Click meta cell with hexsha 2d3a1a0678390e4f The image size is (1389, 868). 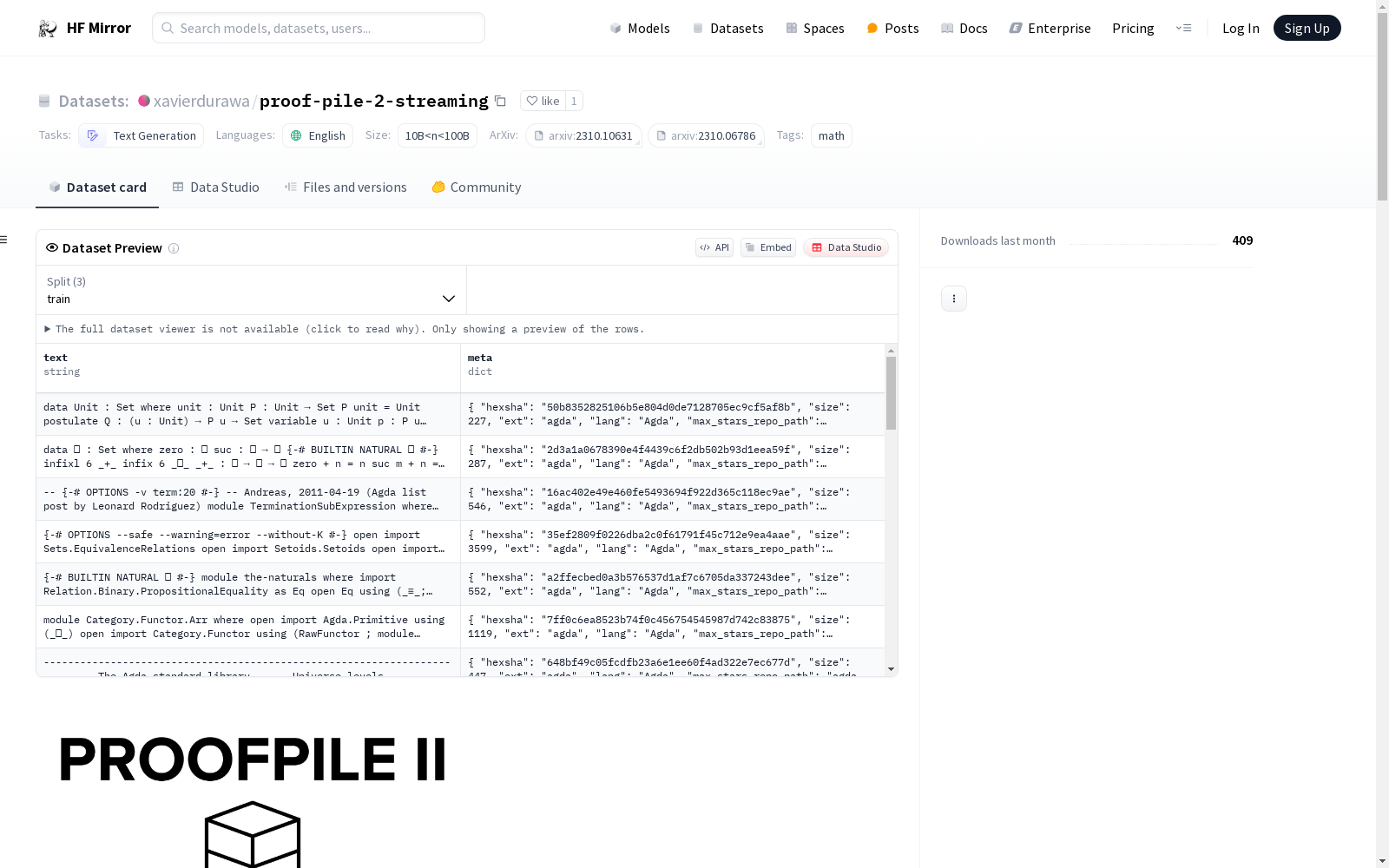pos(673,457)
